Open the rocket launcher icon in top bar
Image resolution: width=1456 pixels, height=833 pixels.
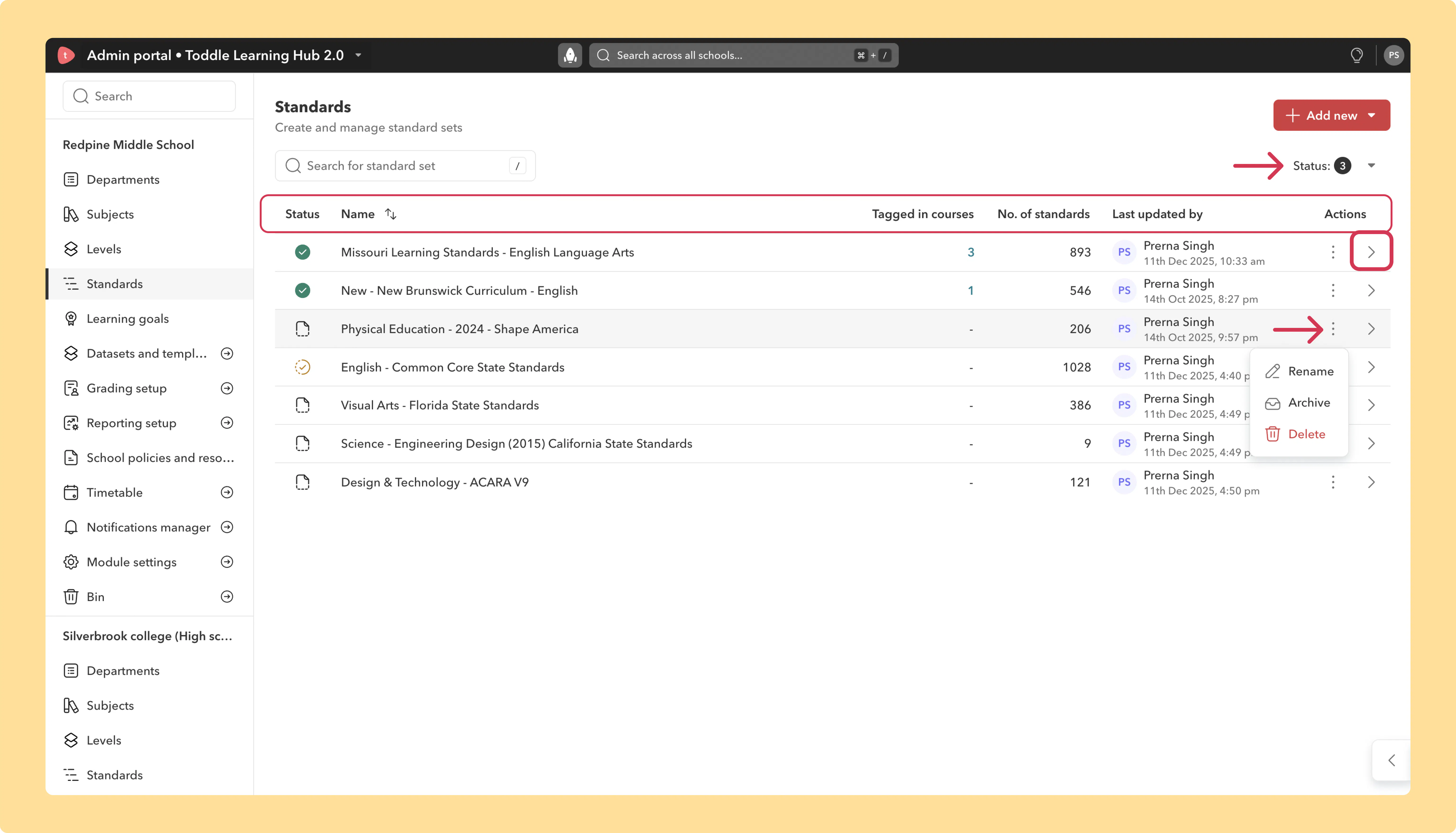click(570, 55)
